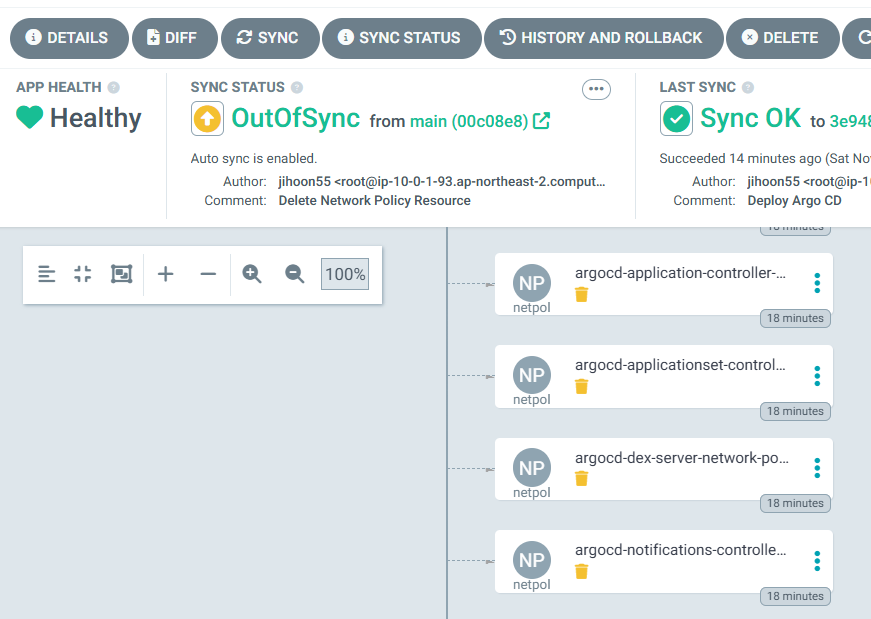Click NP icon of argocd-application-controller
The width and height of the screenshot is (871, 619).
pos(532,283)
